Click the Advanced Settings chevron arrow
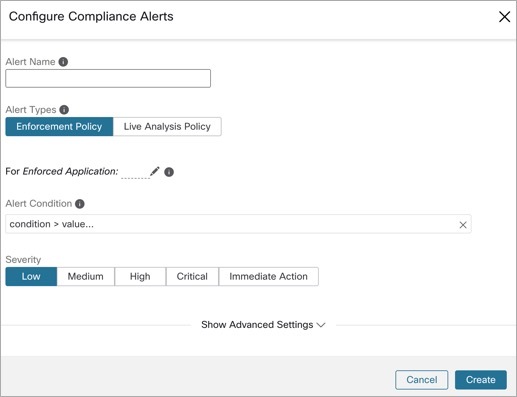This screenshot has width=517, height=397. (321, 325)
